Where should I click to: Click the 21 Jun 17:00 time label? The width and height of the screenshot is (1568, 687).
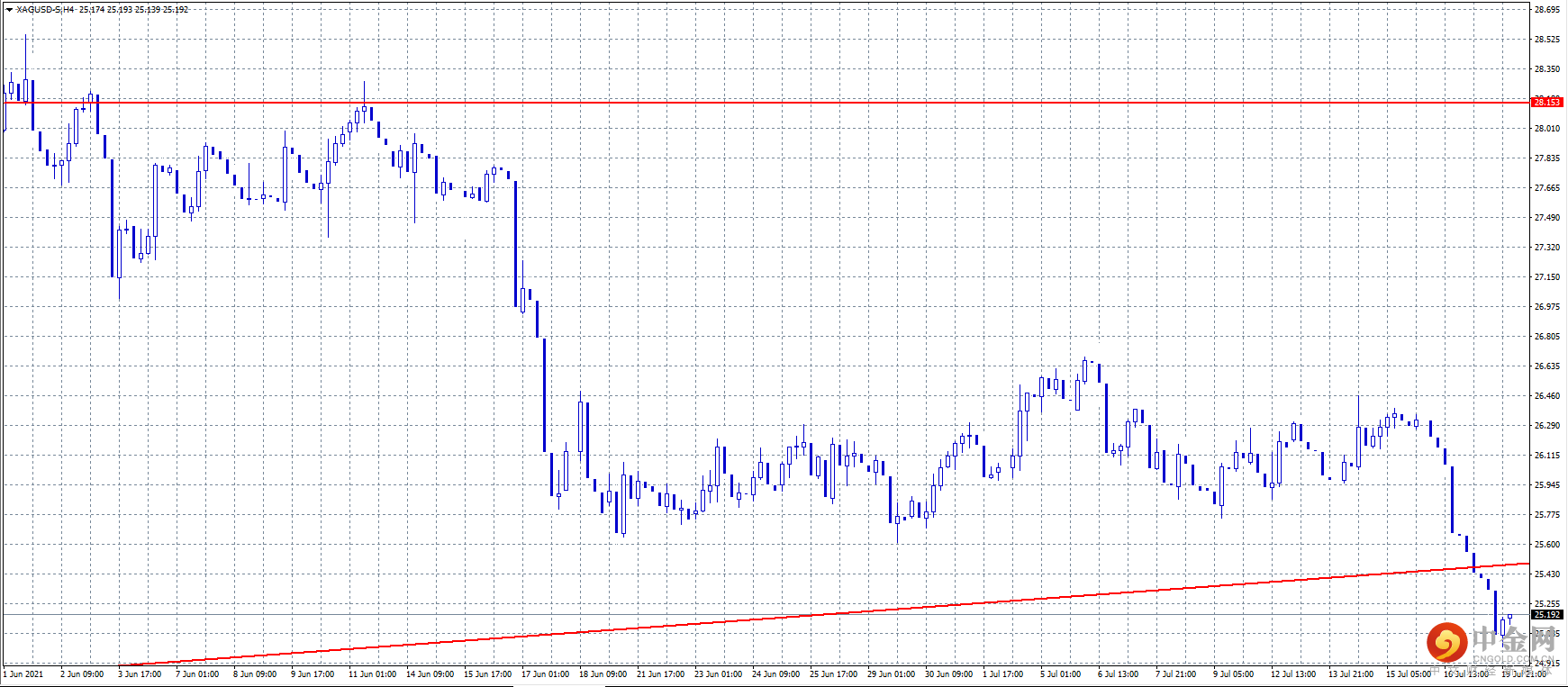click(660, 674)
